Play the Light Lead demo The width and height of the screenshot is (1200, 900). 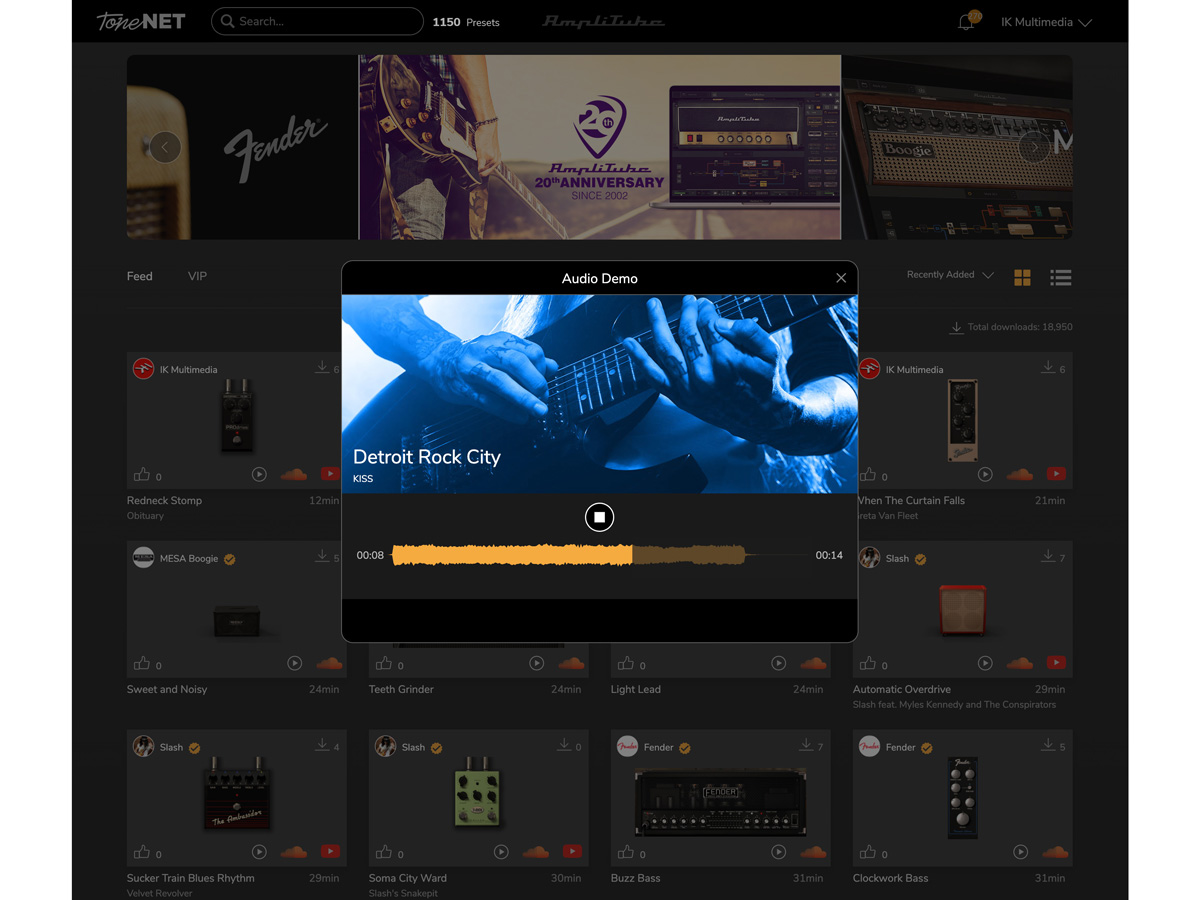pyautogui.click(x=779, y=663)
